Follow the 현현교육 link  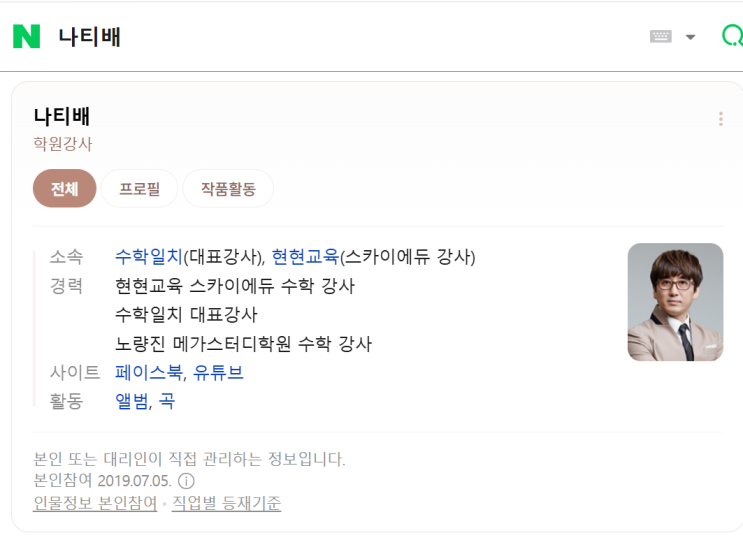point(305,257)
